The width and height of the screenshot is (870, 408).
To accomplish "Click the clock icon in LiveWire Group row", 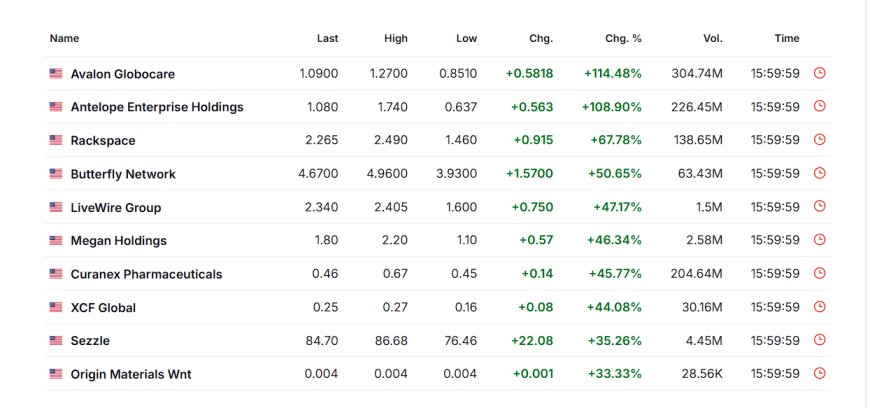I will (819, 206).
